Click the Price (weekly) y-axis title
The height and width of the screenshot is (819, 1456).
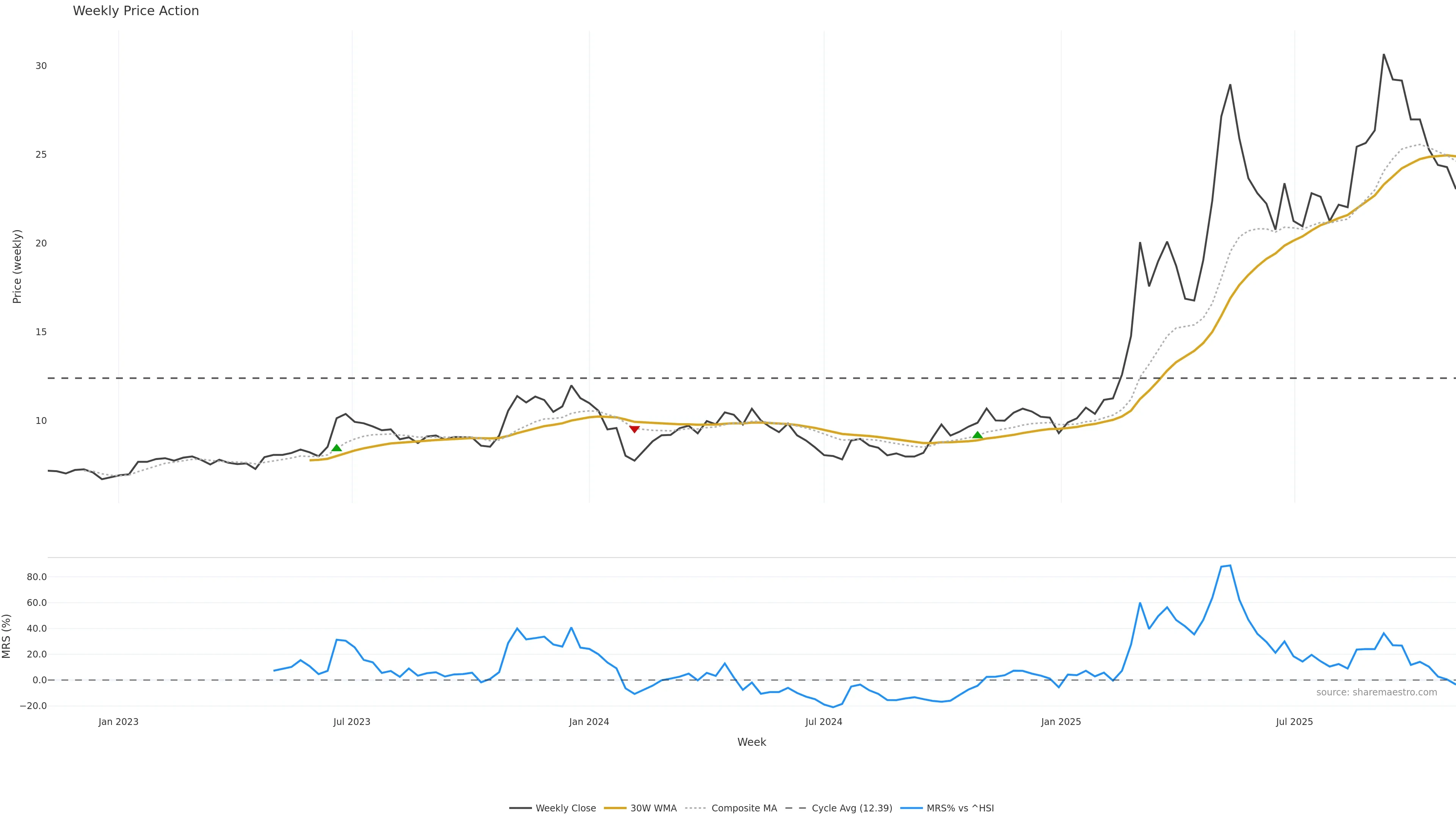tap(17, 266)
